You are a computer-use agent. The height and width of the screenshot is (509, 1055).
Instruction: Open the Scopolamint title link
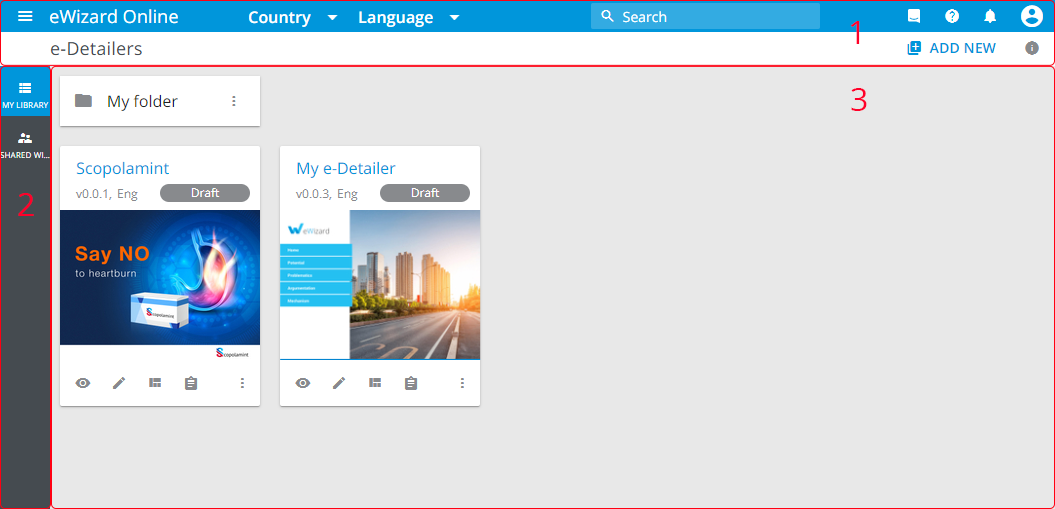123,168
